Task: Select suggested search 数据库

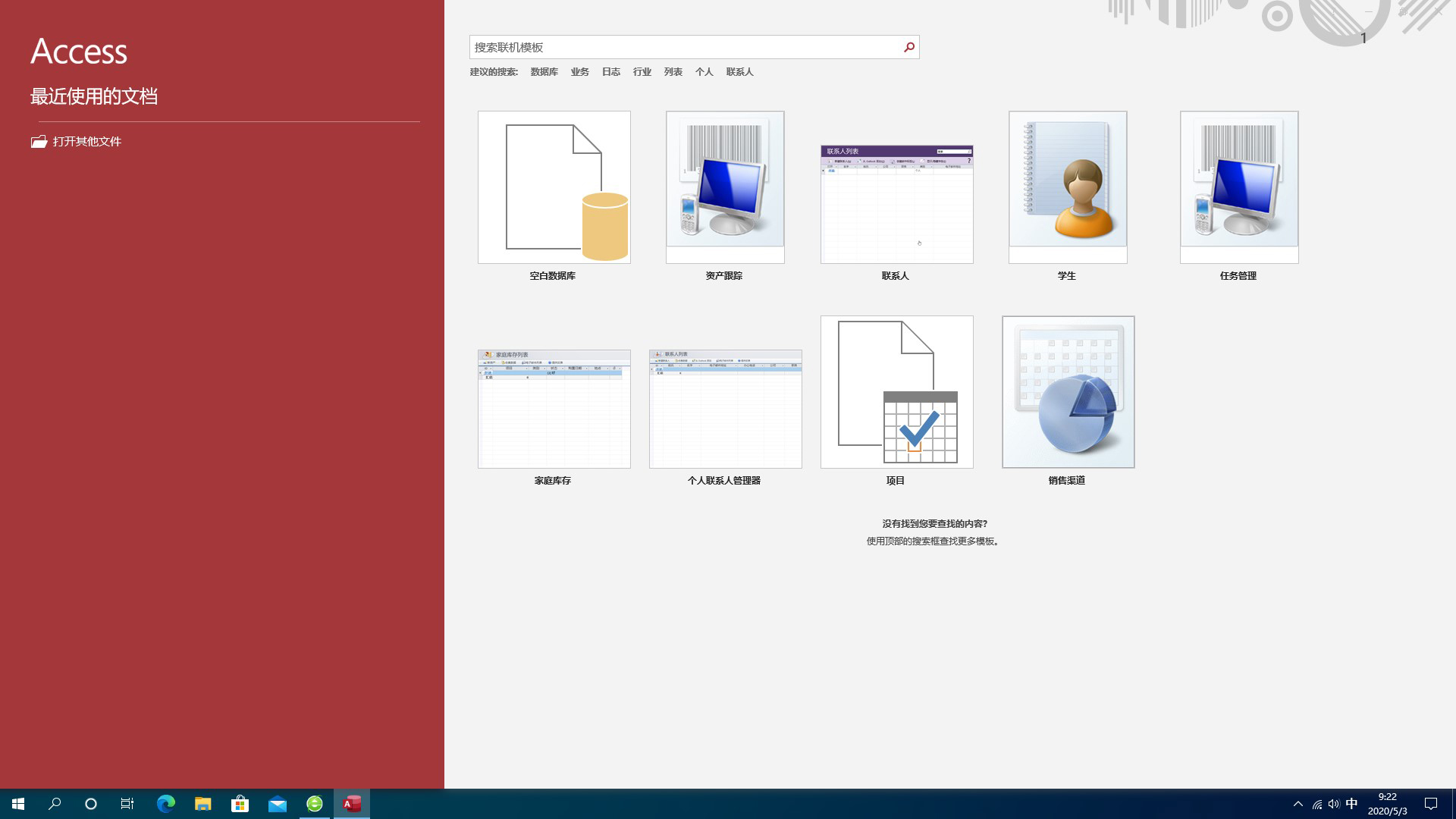Action: coord(544,72)
